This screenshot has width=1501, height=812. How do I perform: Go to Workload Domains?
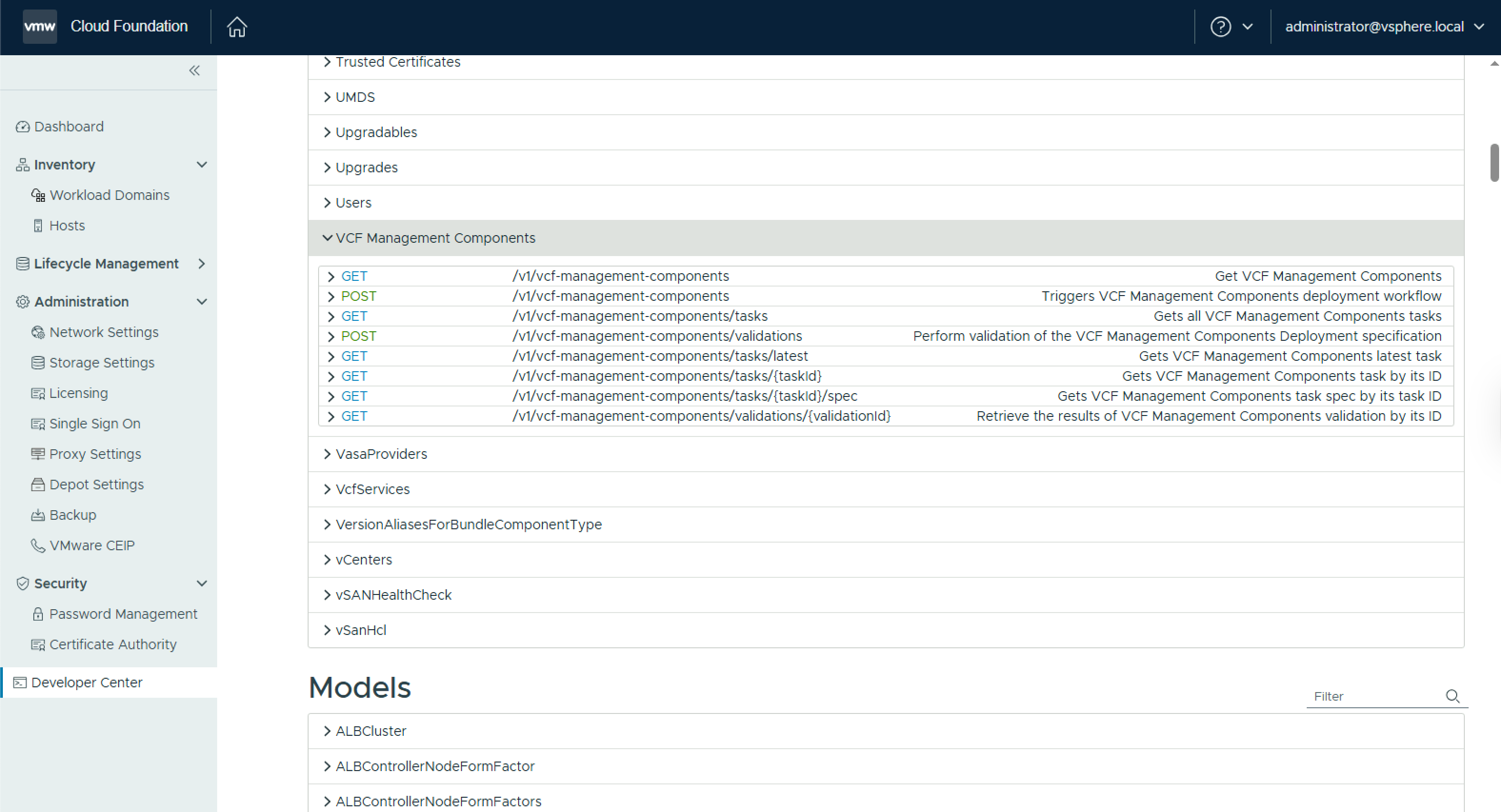(x=109, y=195)
